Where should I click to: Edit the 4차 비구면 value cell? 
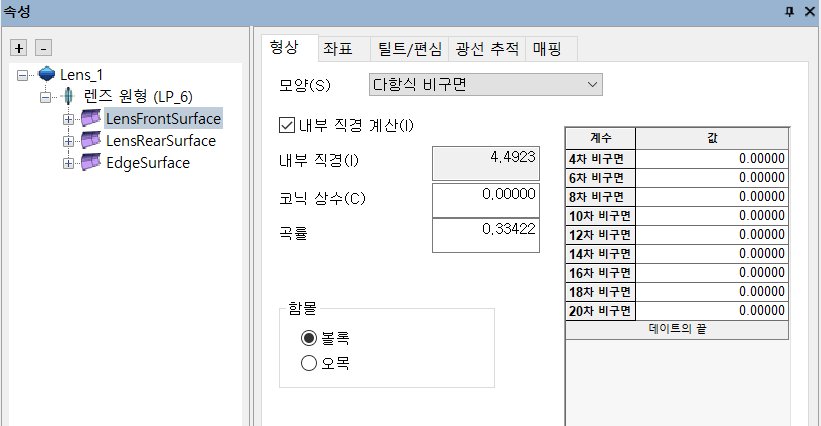(712, 159)
